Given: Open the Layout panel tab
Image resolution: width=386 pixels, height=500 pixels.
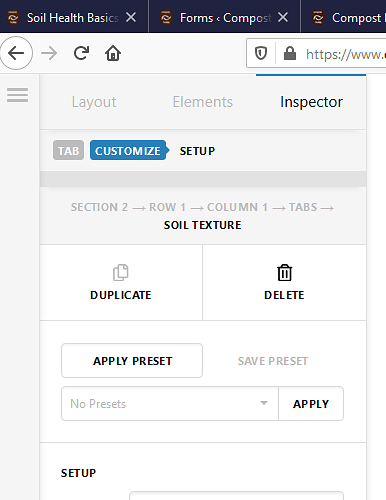Looking at the screenshot, I should (x=94, y=102).
